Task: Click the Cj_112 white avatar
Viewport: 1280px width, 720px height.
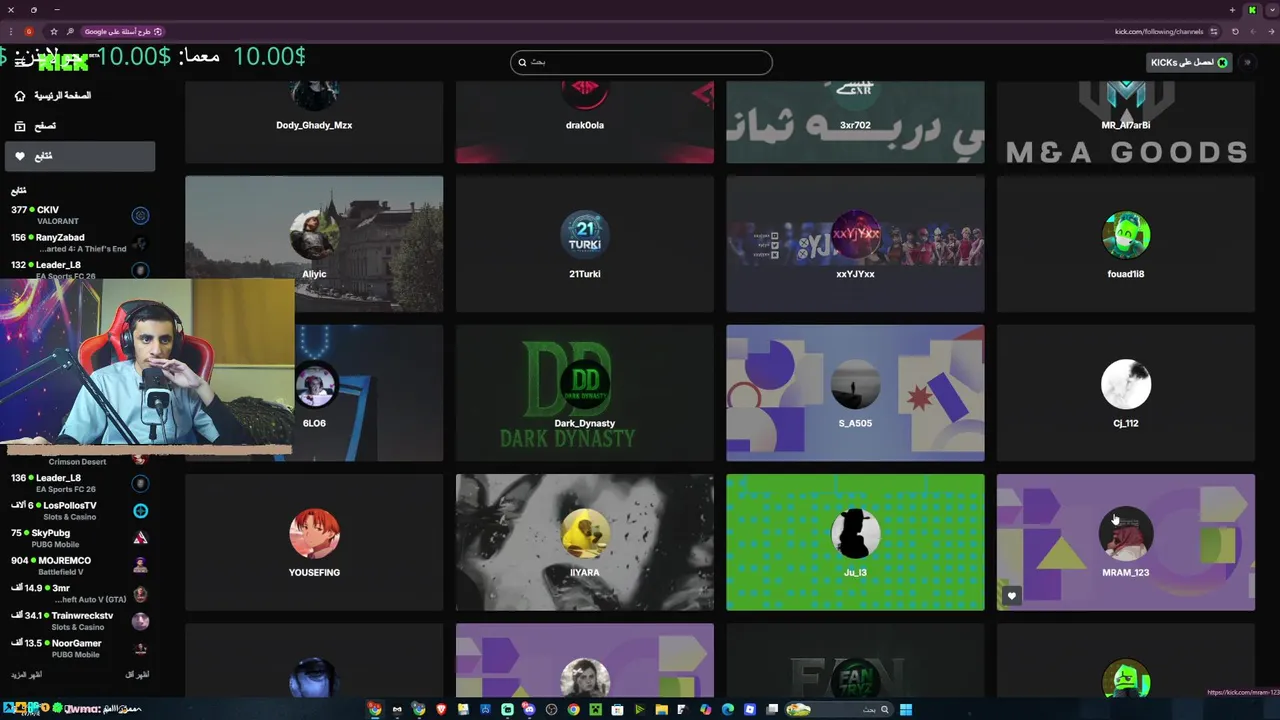Action: [x=1126, y=384]
